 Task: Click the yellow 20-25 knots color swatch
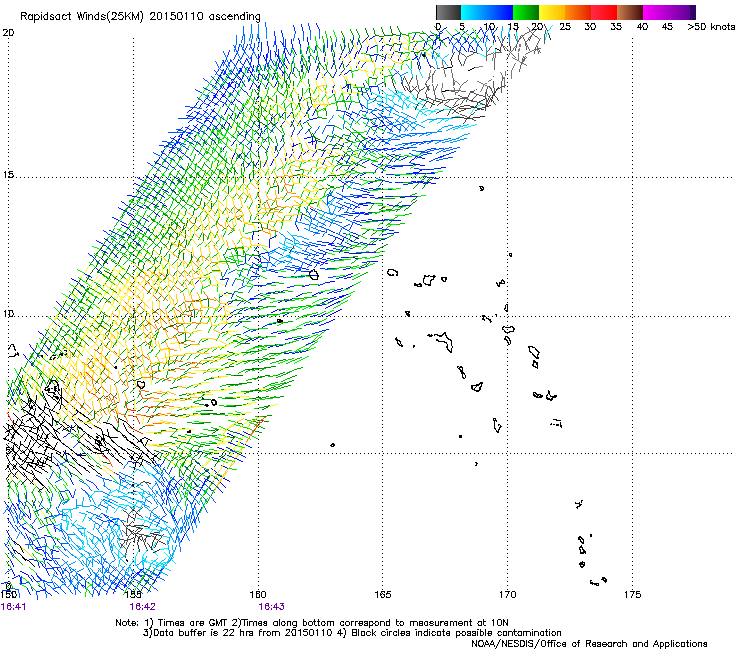[552, 12]
